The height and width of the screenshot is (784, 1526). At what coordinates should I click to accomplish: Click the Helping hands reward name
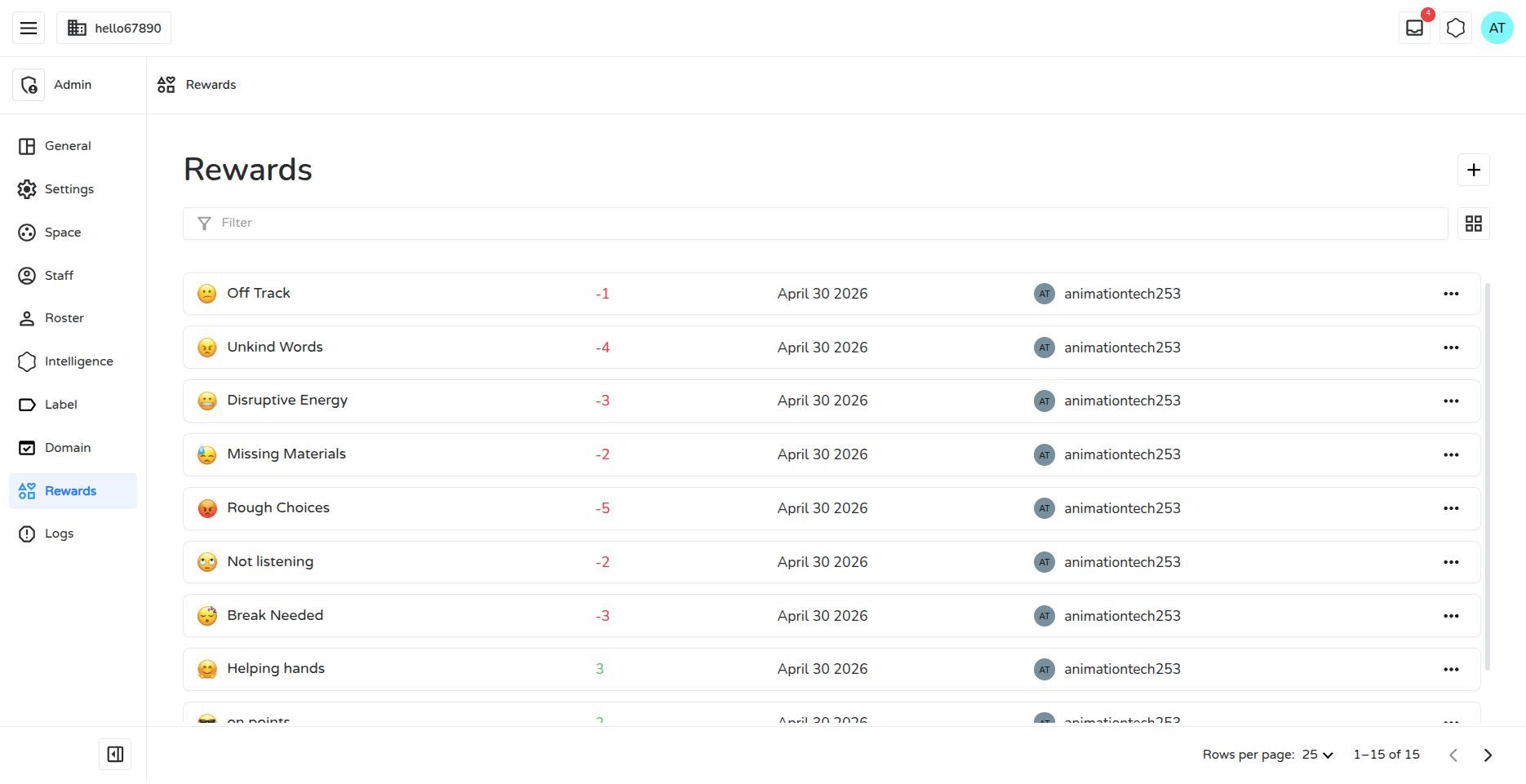tap(276, 669)
